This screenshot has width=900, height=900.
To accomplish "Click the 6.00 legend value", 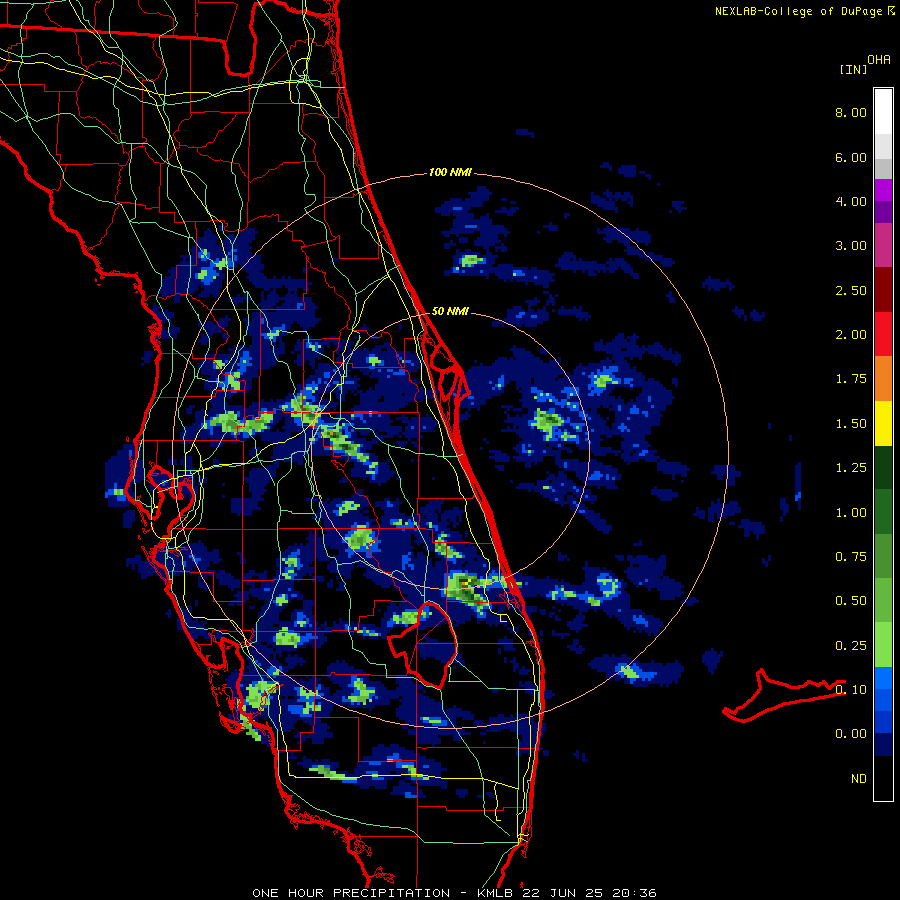I will [x=851, y=157].
